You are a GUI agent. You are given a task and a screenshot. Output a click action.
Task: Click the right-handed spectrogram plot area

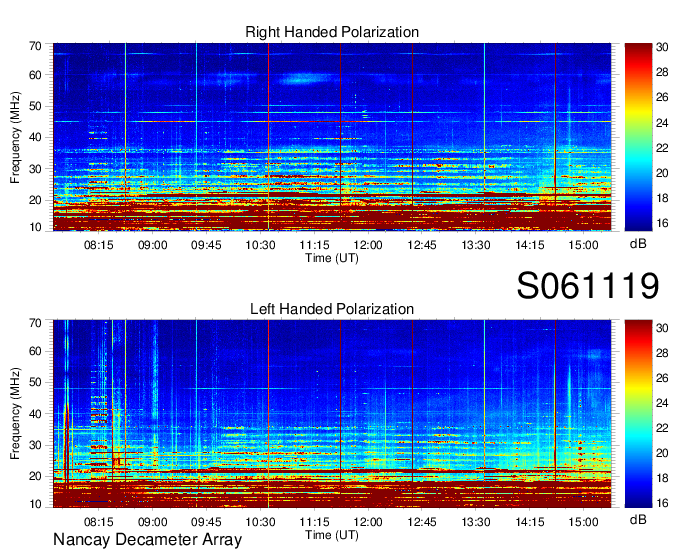[x=332, y=137]
